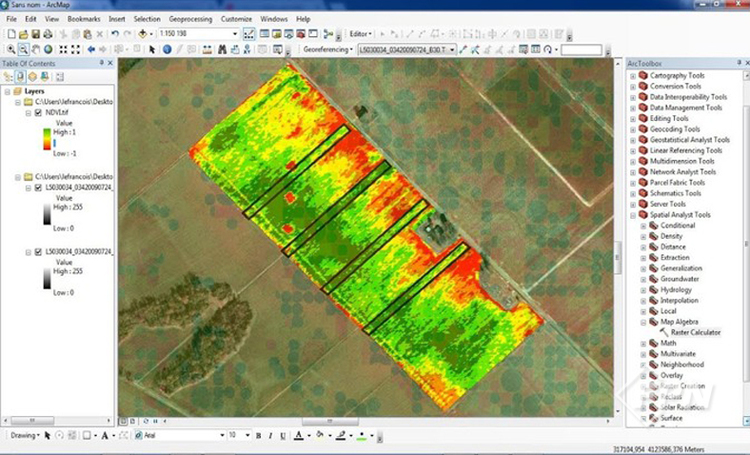
Task: Open the Geoprocessing menu
Action: point(189,19)
